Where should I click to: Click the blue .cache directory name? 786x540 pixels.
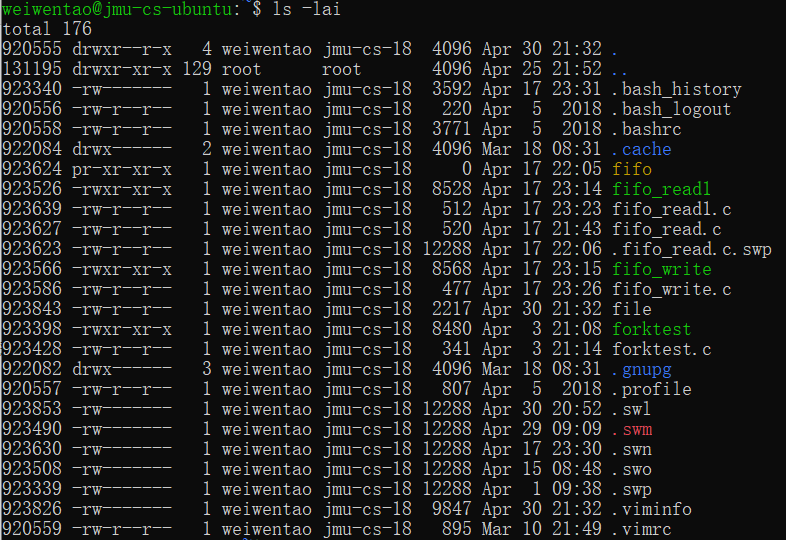click(642, 150)
